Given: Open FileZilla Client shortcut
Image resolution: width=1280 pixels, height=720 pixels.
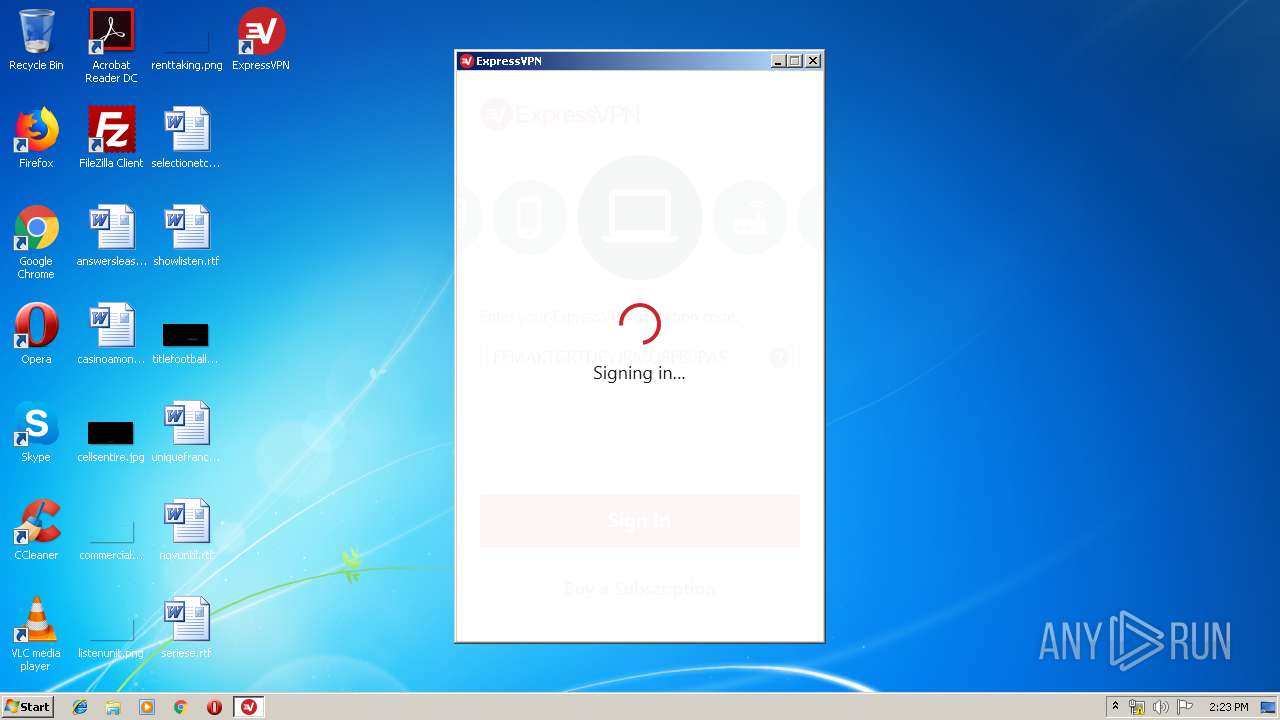Looking at the screenshot, I should 111,138.
